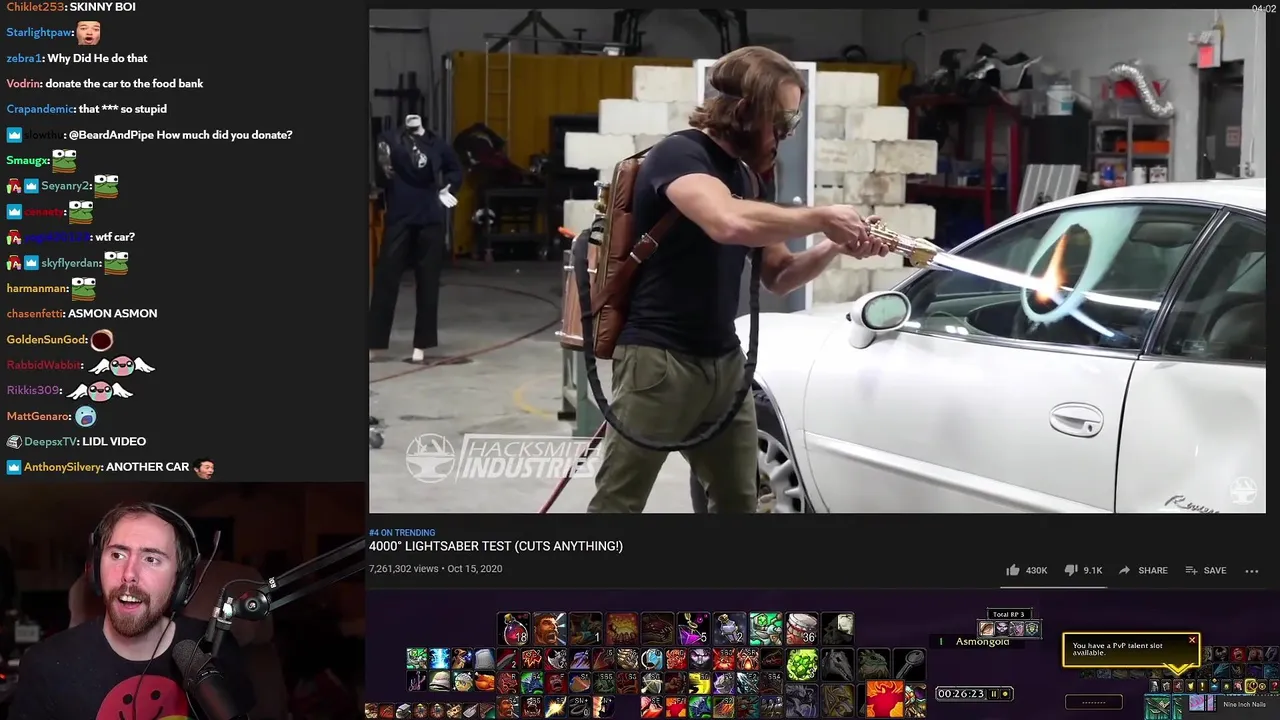Open zebra1's chat username

(24, 58)
